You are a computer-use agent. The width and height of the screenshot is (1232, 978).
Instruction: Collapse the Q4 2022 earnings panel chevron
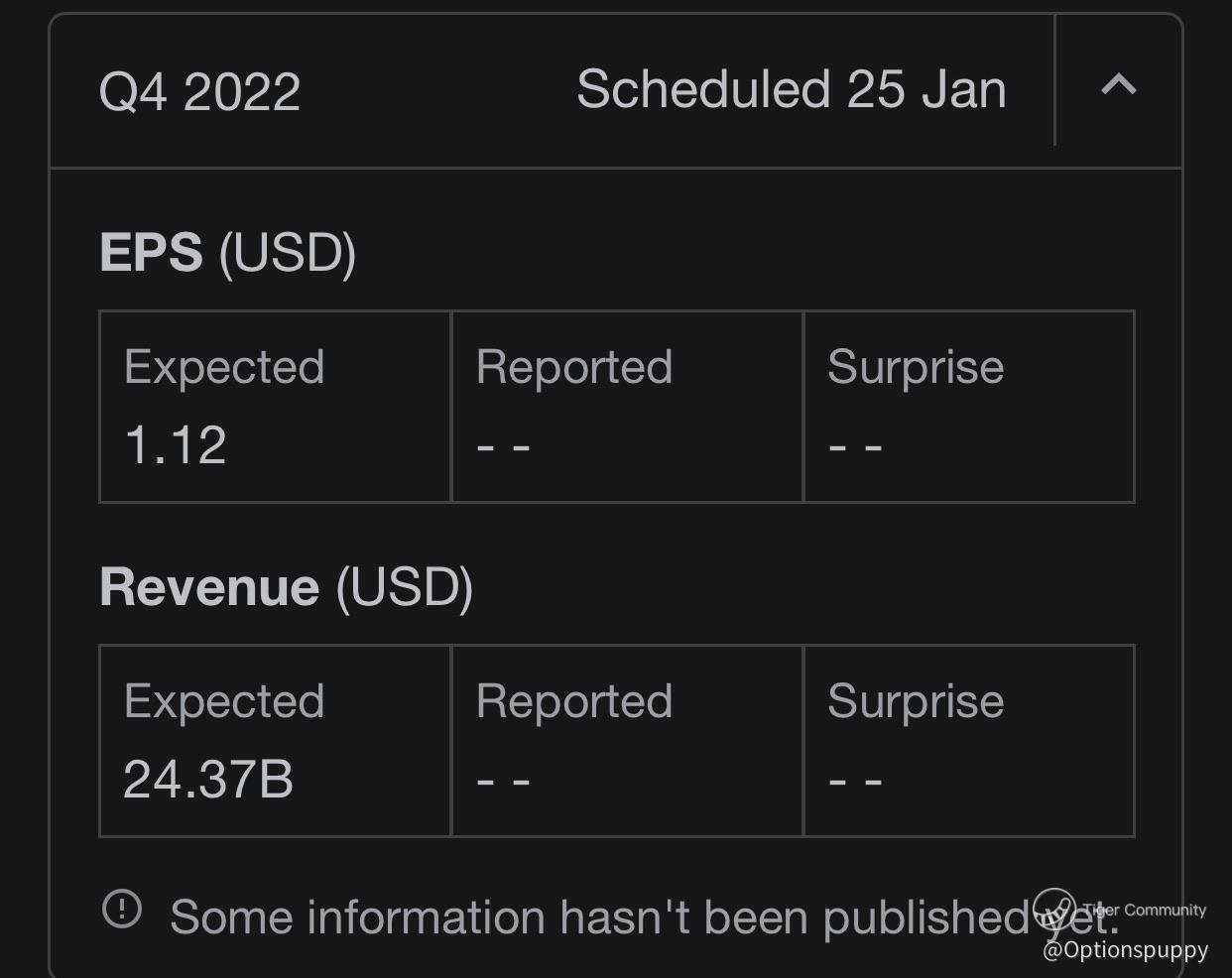(x=1118, y=85)
